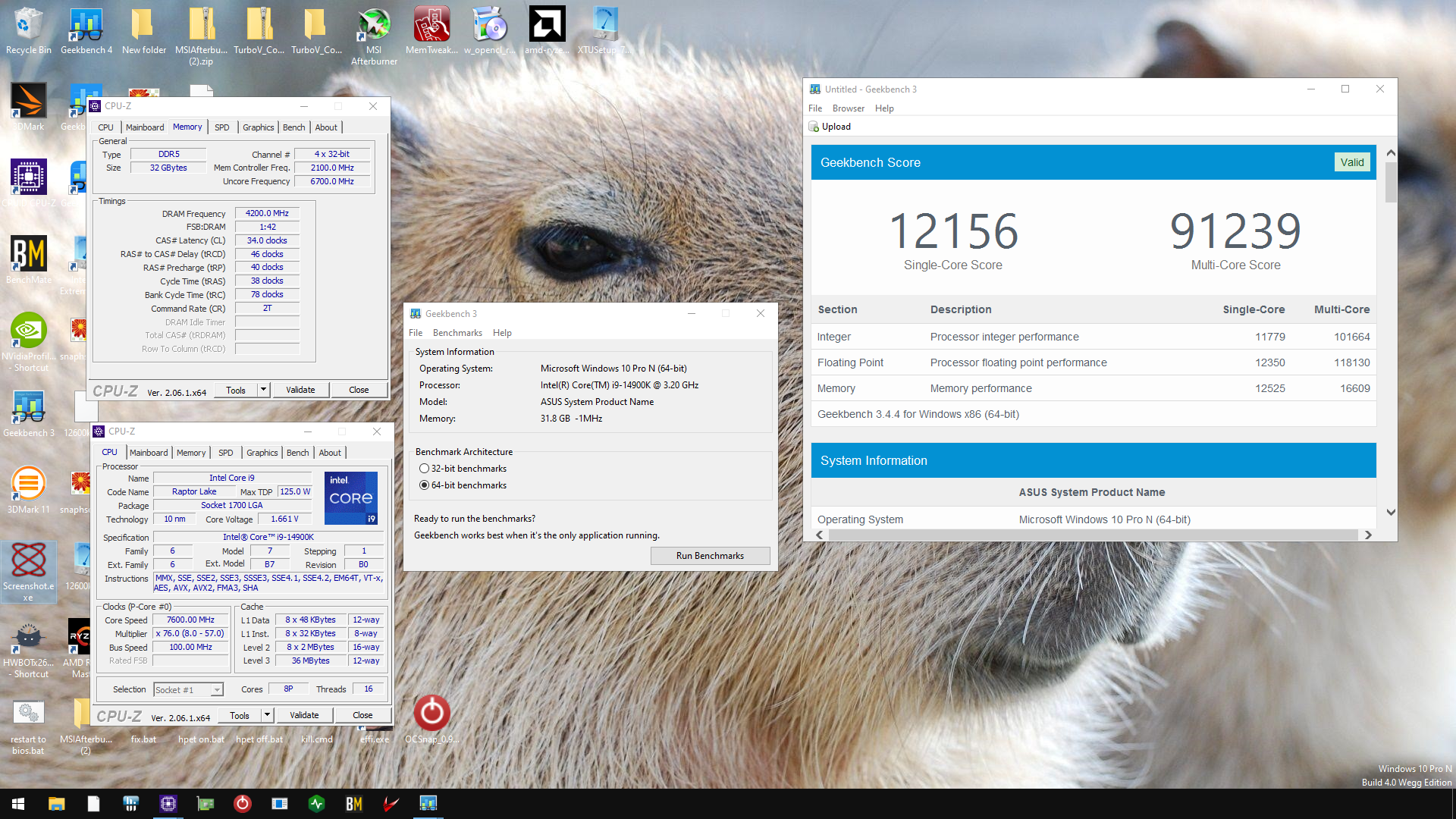Open the New folder desktop icon
Screen dimensions: 1456x819
[x=143, y=30]
